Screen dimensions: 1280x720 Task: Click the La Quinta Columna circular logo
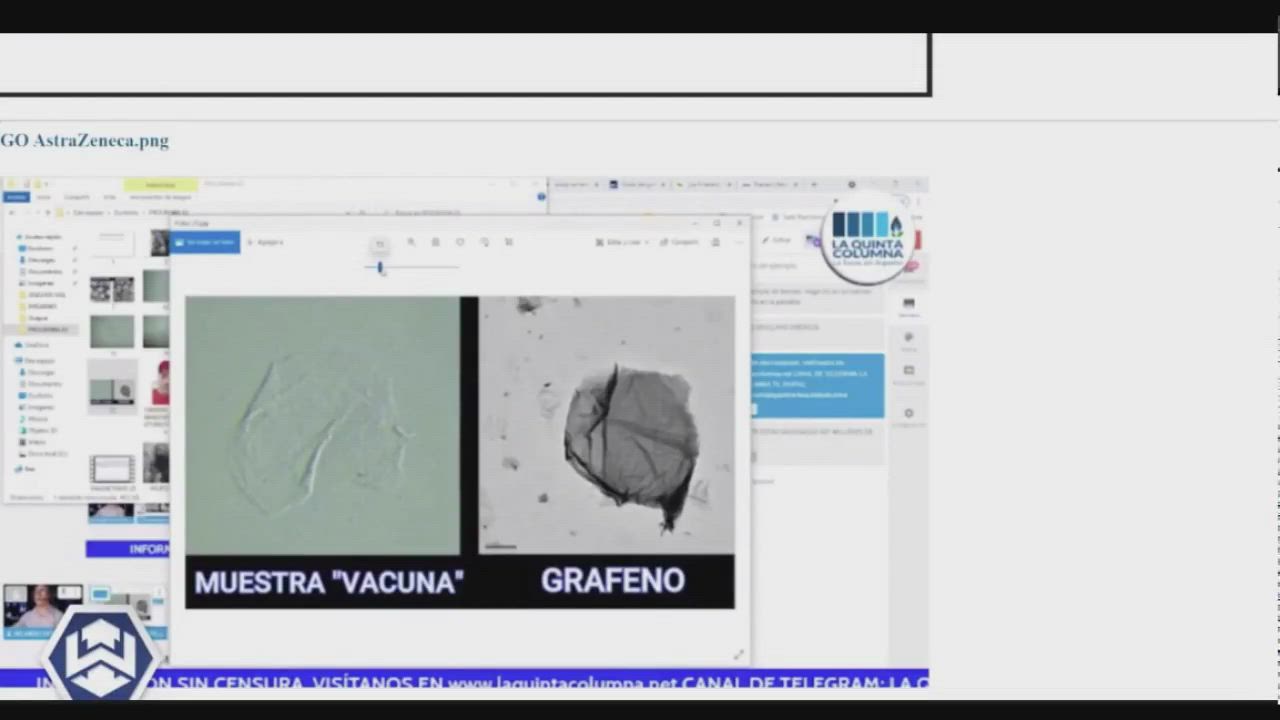click(867, 241)
